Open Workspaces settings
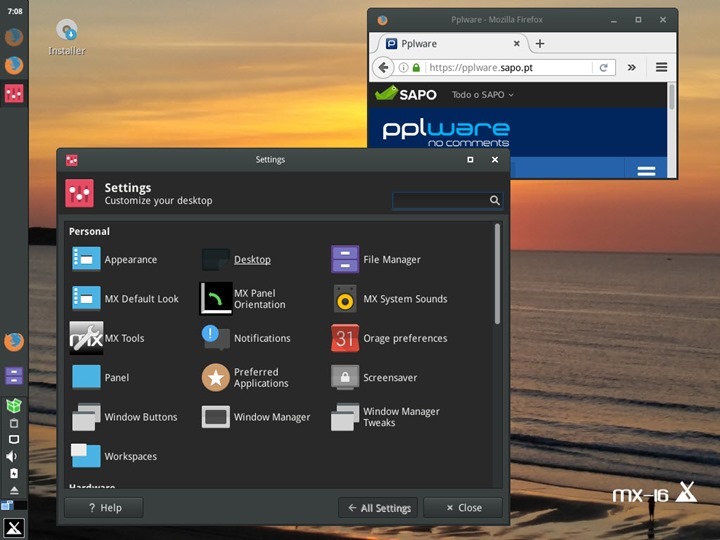Viewport: 720px width, 540px height. click(x=86, y=456)
